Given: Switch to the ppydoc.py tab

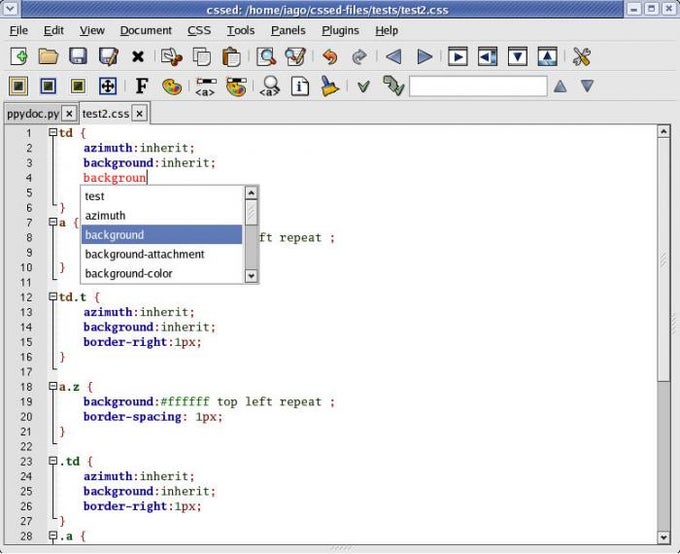Looking at the screenshot, I should click(x=33, y=114).
